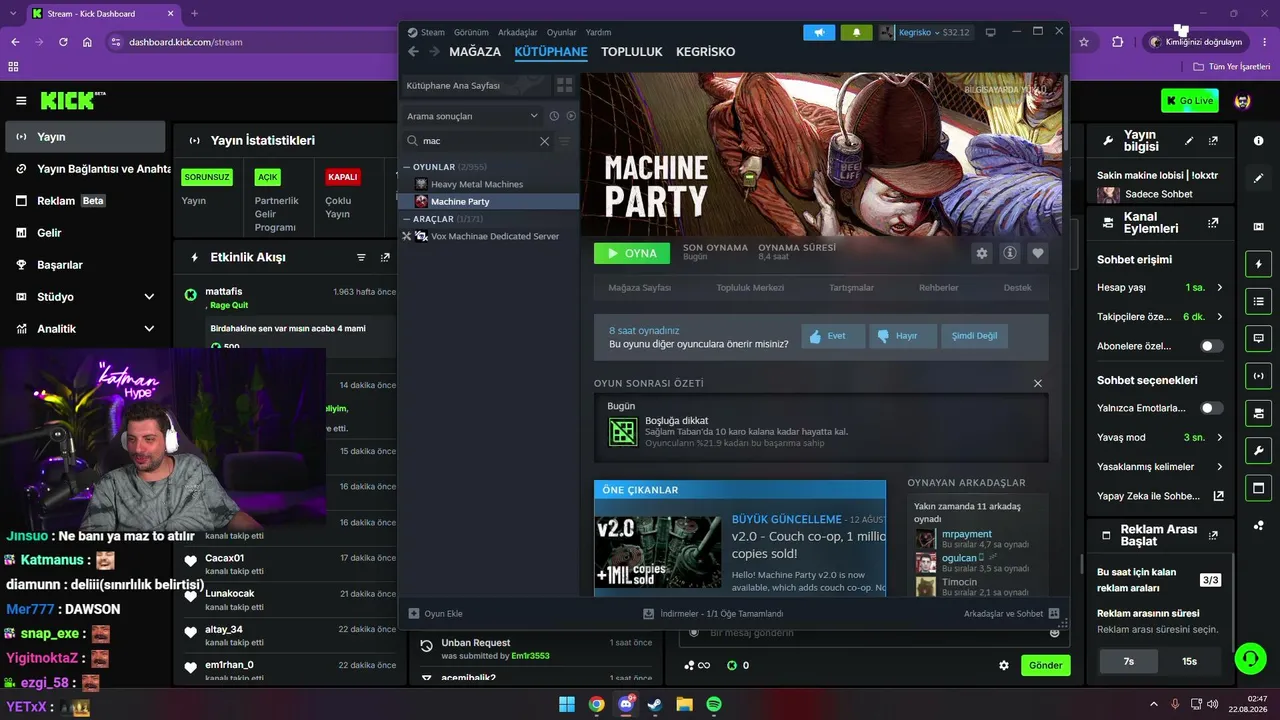Recommend game with Evet button
The image size is (1280, 720).
(833, 336)
